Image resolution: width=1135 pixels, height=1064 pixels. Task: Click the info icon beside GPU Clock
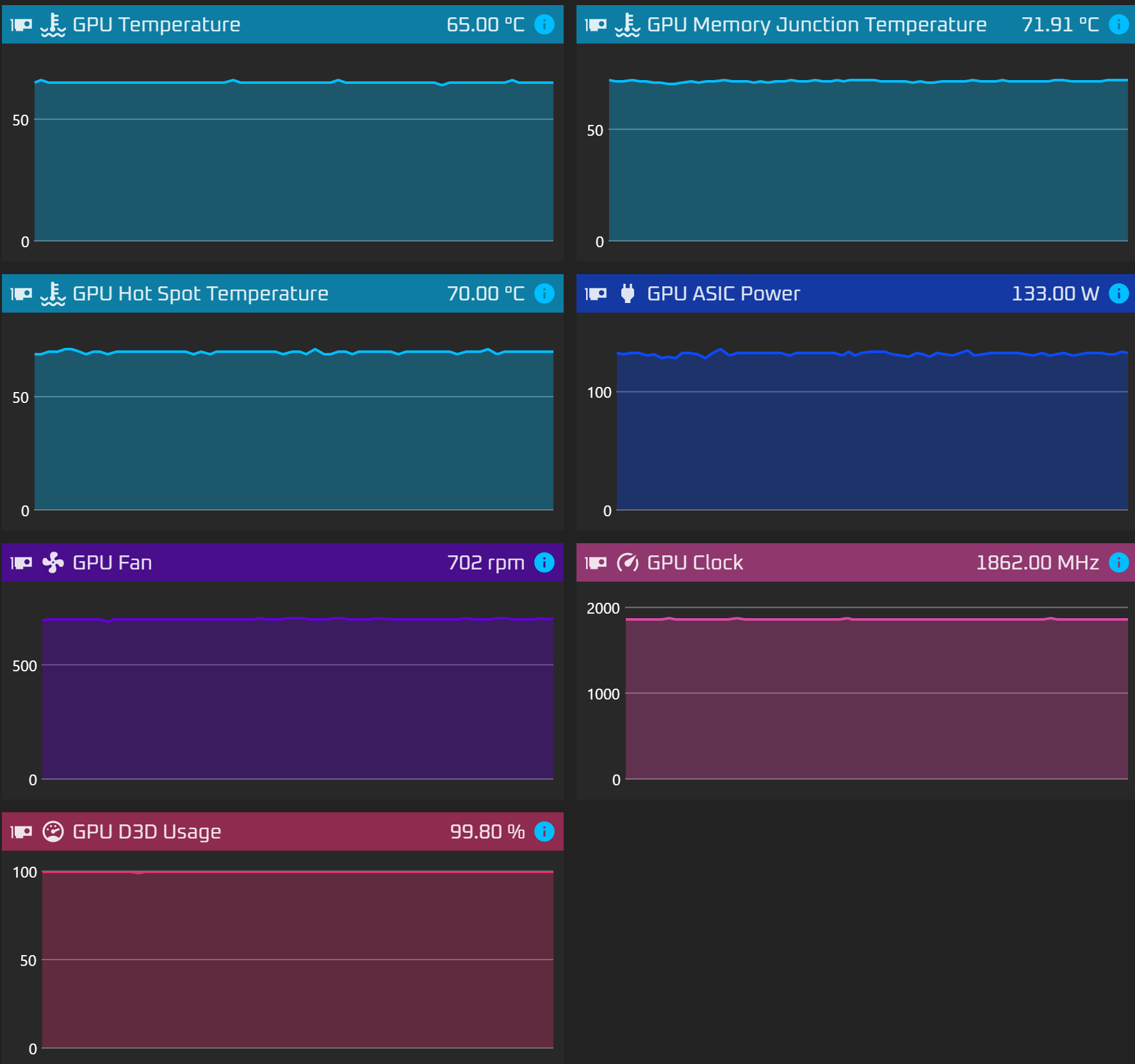tap(1118, 562)
